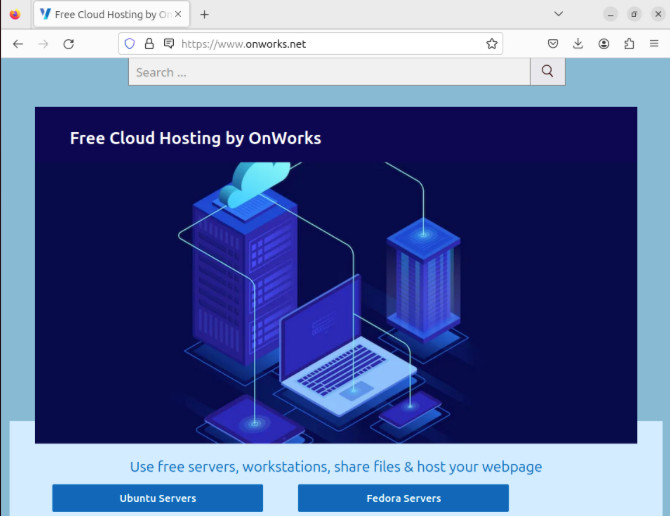Open the Firefox account icon
The height and width of the screenshot is (517, 670).
(x=604, y=44)
